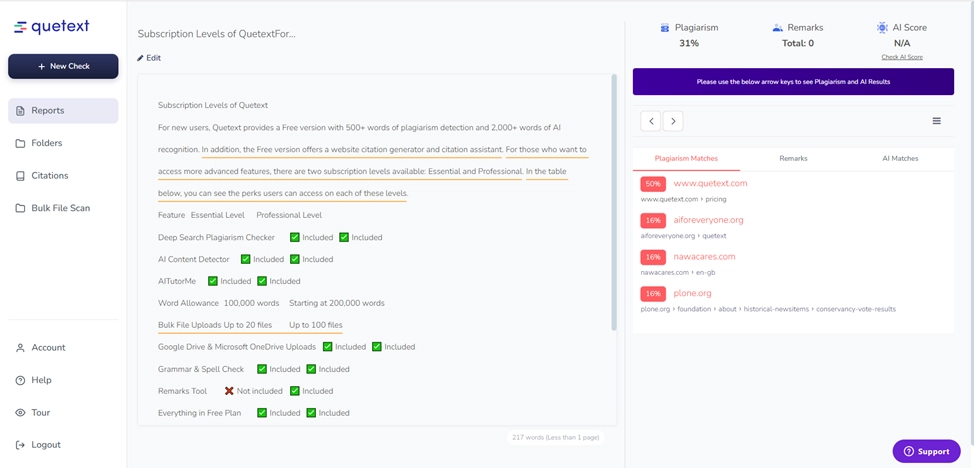974x468 pixels.
Task: Switch to the Remarks tab
Action: pos(793,158)
